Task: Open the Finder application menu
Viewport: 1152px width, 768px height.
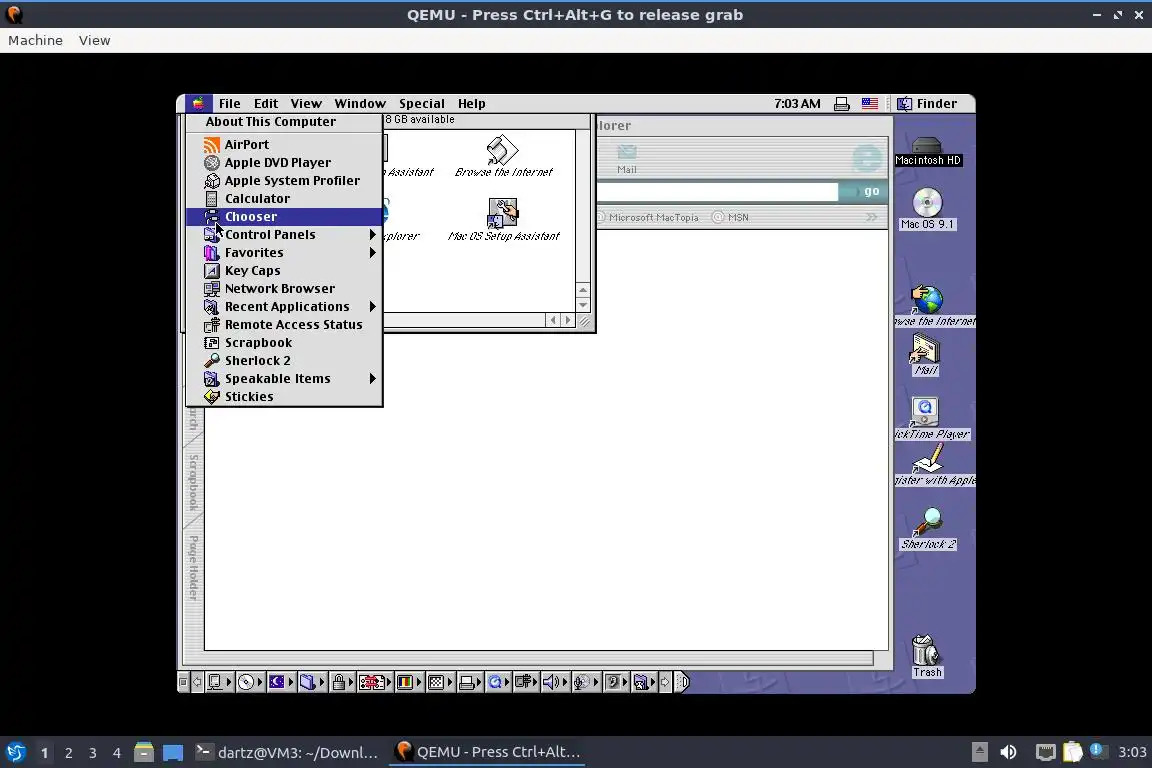Action: click(927, 104)
